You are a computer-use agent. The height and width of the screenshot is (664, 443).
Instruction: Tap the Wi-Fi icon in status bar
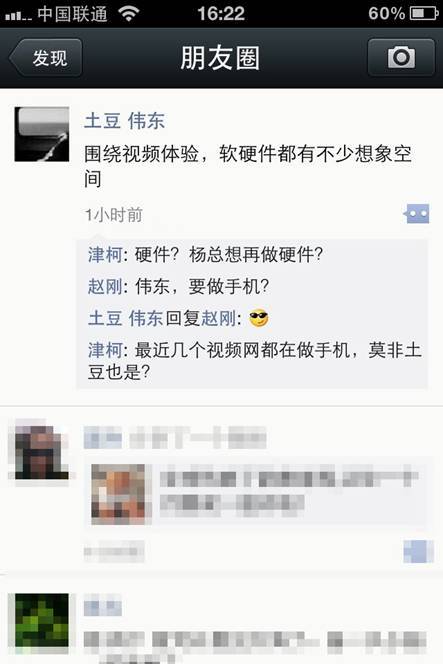point(129,14)
